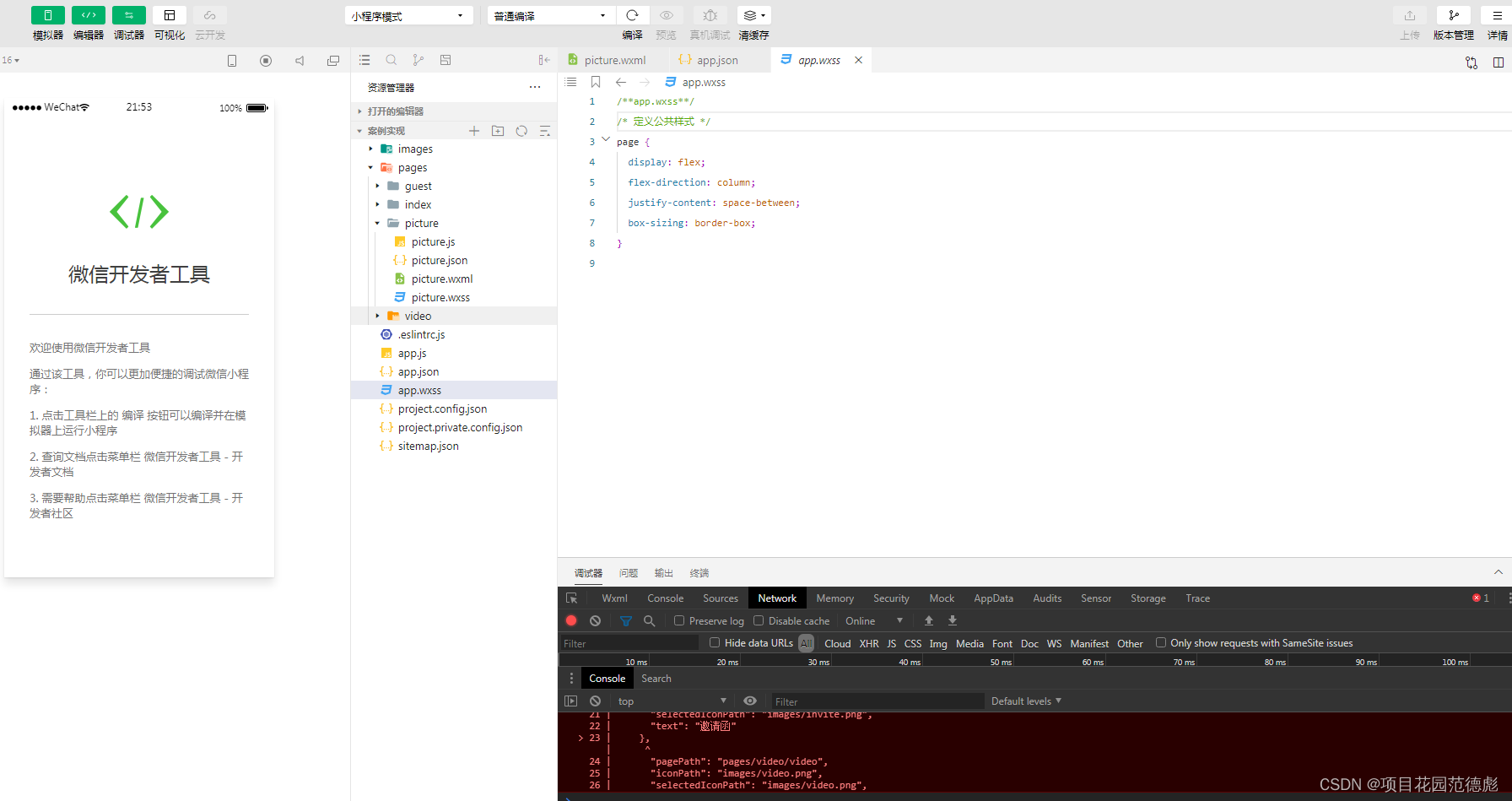1512x801 pixels.
Task: Clear the network log icon
Action: 595,620
